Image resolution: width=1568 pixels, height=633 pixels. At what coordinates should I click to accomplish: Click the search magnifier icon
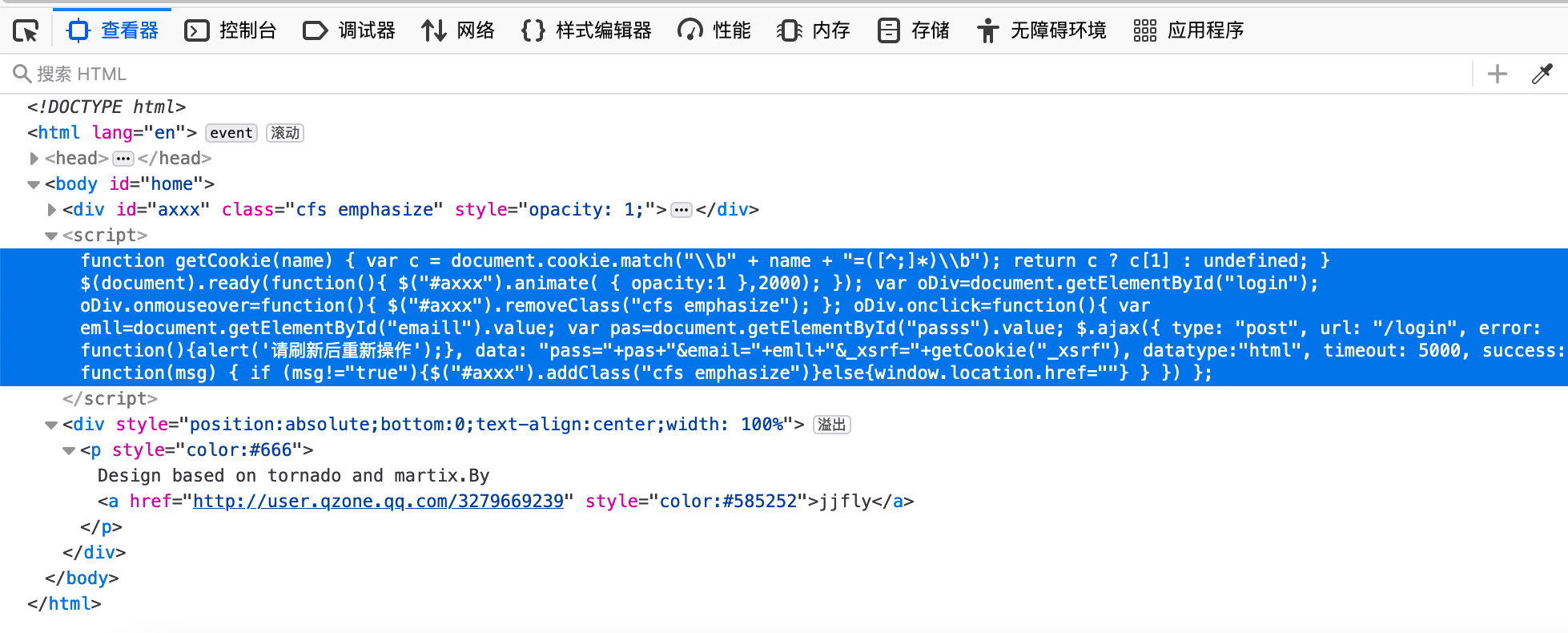[x=22, y=74]
